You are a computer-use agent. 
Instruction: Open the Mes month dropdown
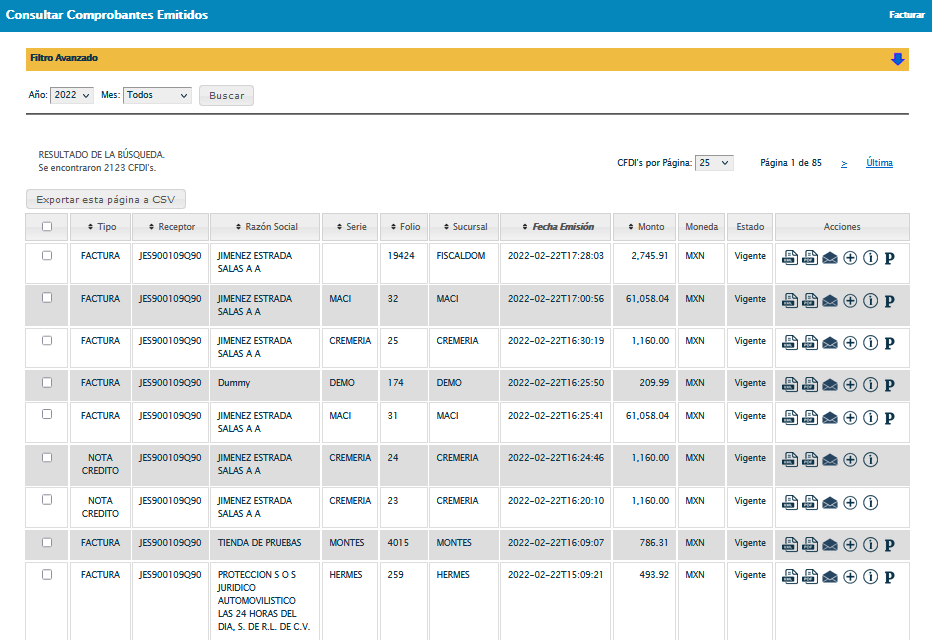click(x=157, y=95)
